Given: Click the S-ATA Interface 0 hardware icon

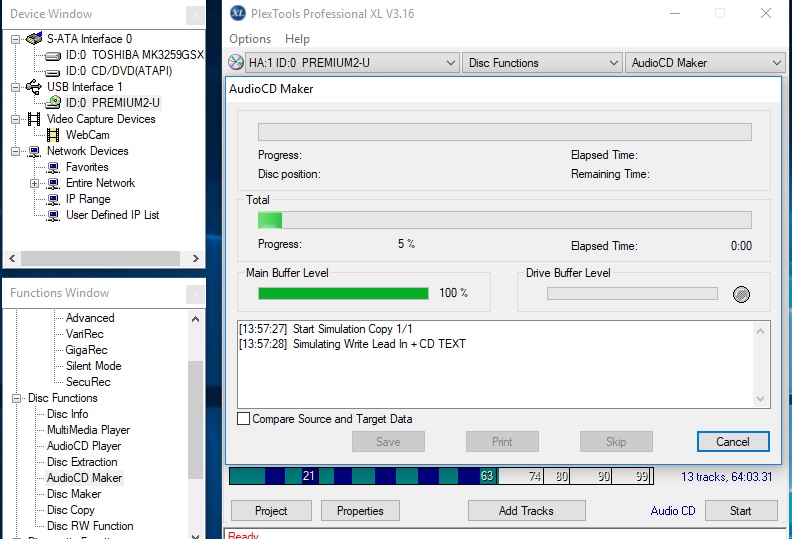Looking at the screenshot, I should [x=34, y=38].
